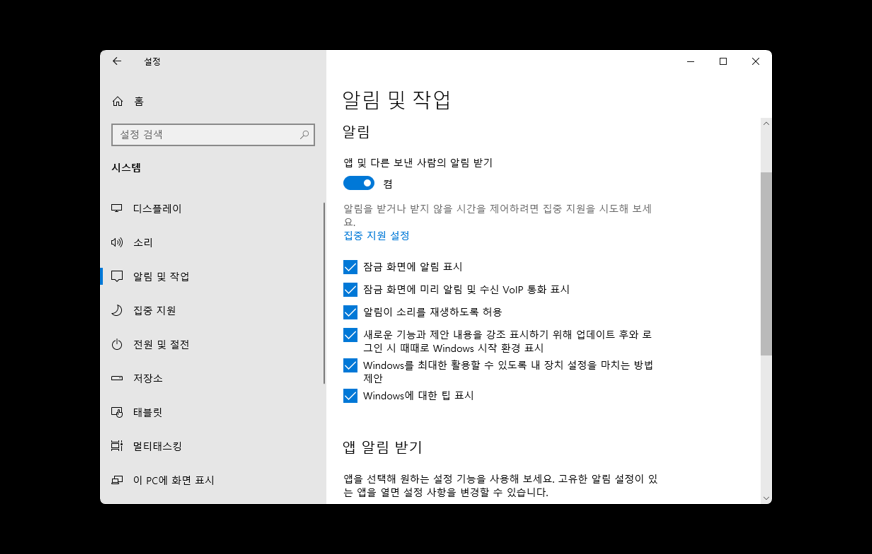Screen dimensions: 872x554
Task: Click the scroll down arrow
Action: click(766, 498)
